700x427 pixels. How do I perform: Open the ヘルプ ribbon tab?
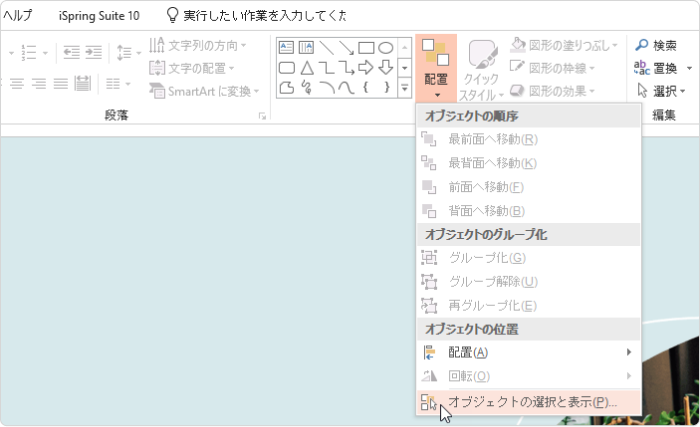coord(17,15)
